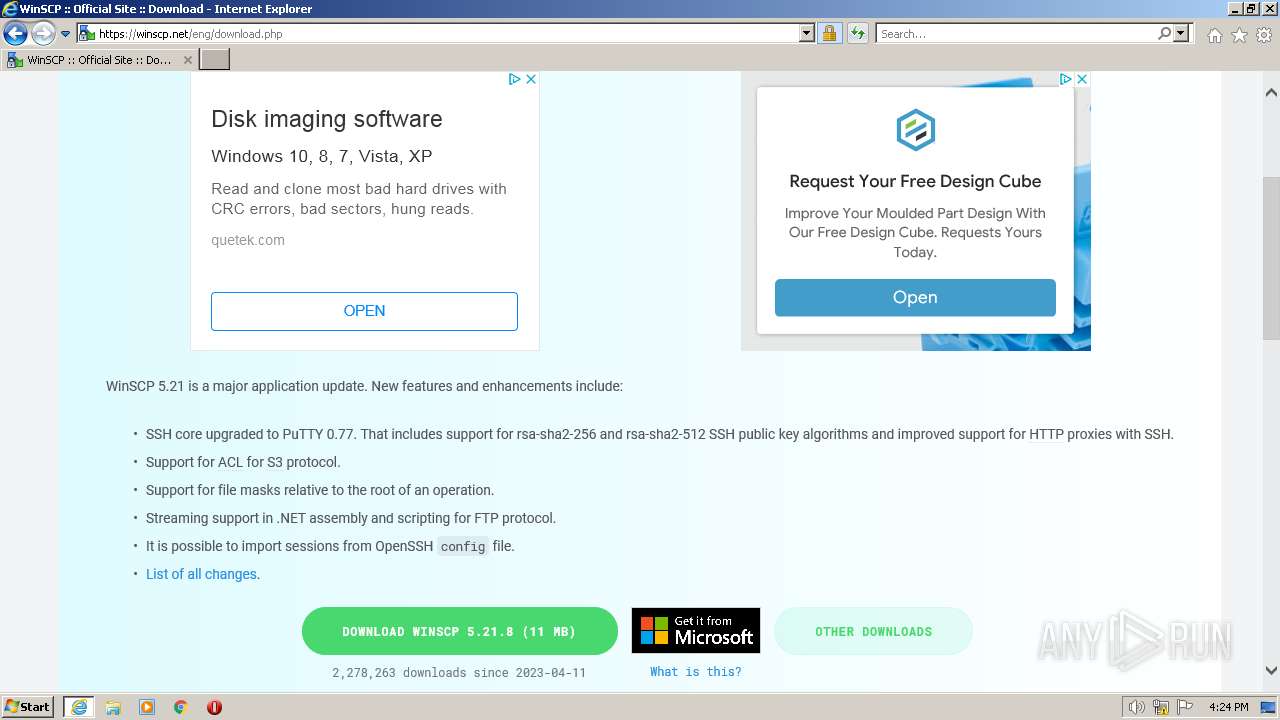
Task: Click the vertical scrollbar thumb
Action: point(1271,258)
